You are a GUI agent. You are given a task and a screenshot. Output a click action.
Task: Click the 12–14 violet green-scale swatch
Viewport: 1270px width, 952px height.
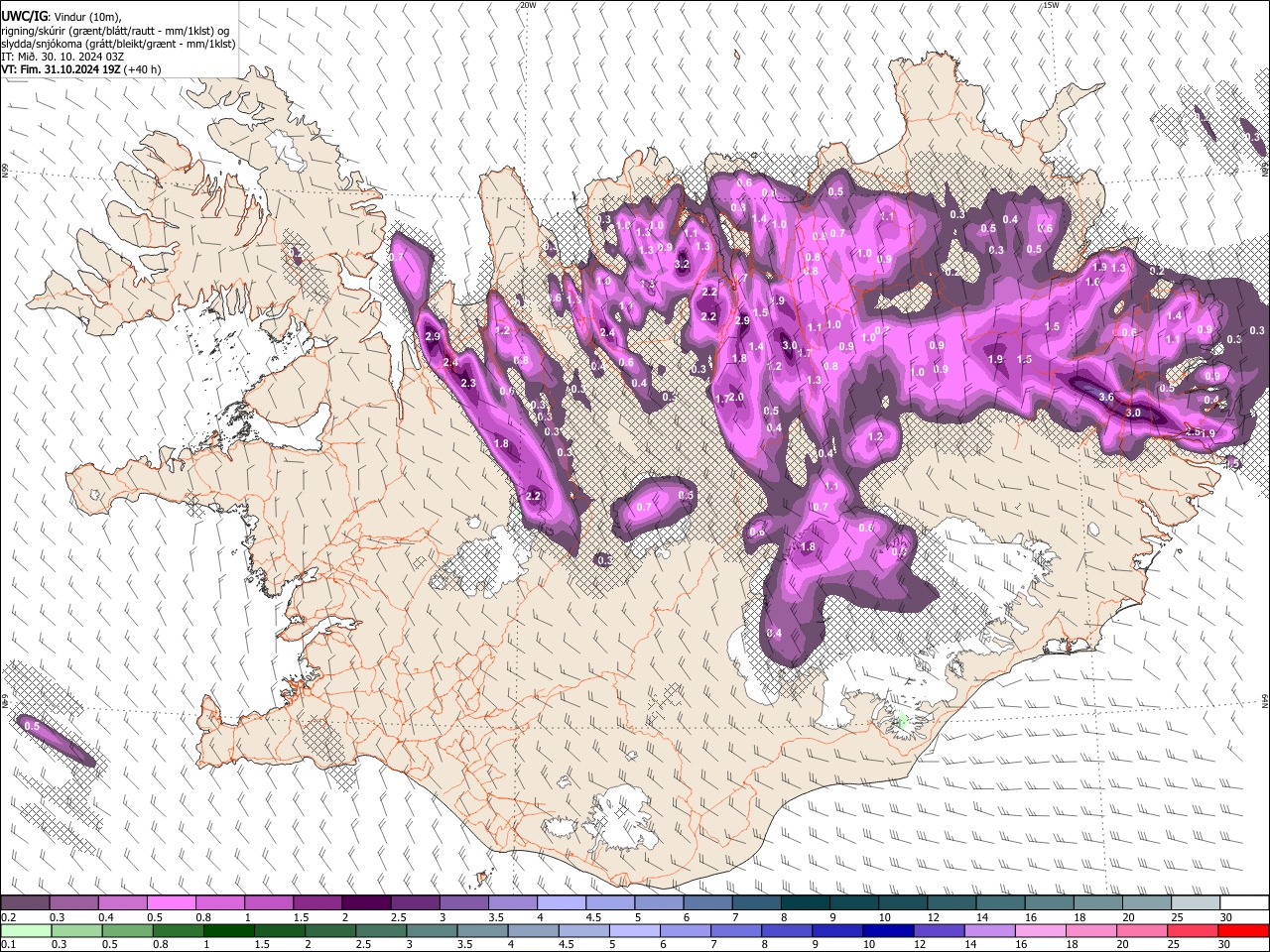(939, 930)
